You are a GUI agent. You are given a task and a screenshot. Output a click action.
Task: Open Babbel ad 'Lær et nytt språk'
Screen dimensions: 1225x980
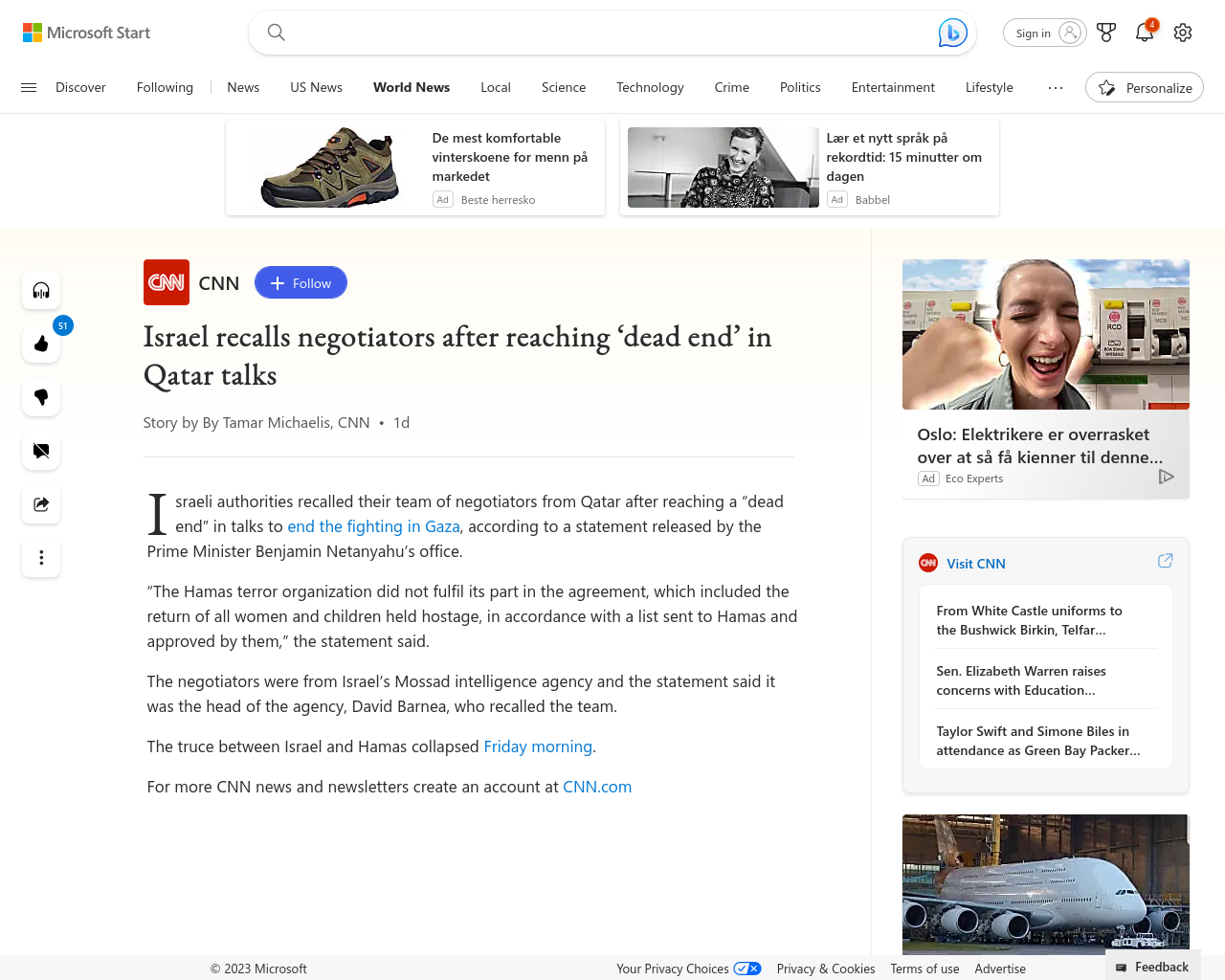(x=904, y=157)
